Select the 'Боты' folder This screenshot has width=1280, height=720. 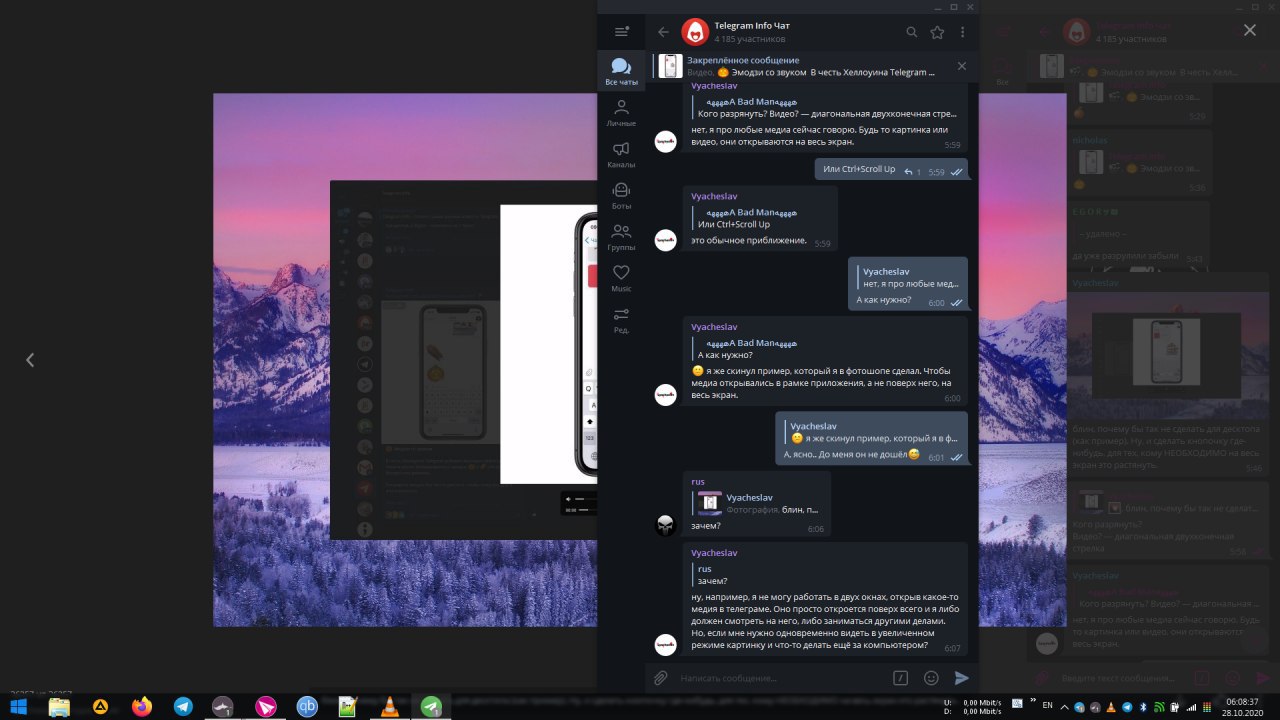click(621, 195)
